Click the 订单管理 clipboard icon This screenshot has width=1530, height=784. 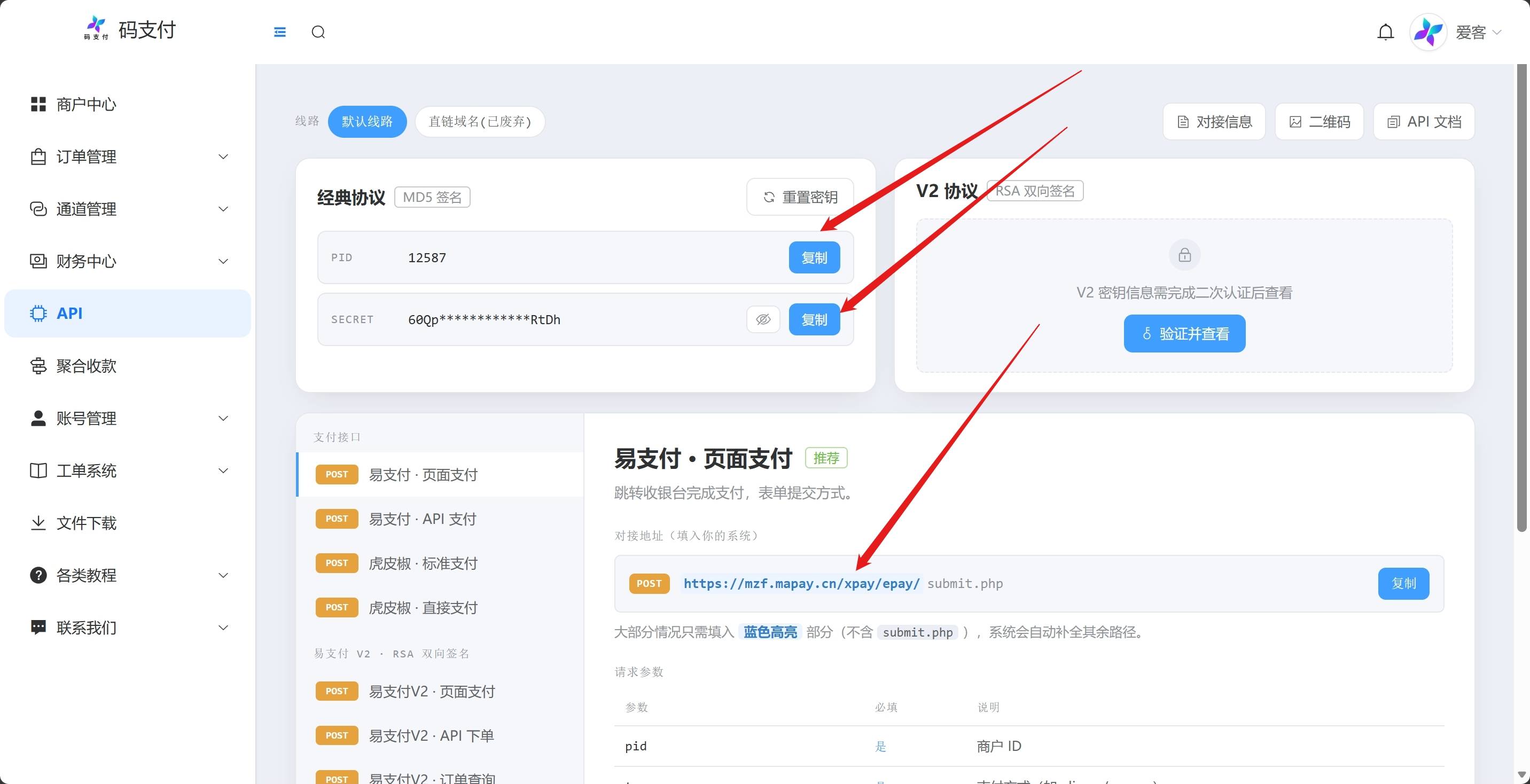point(38,157)
